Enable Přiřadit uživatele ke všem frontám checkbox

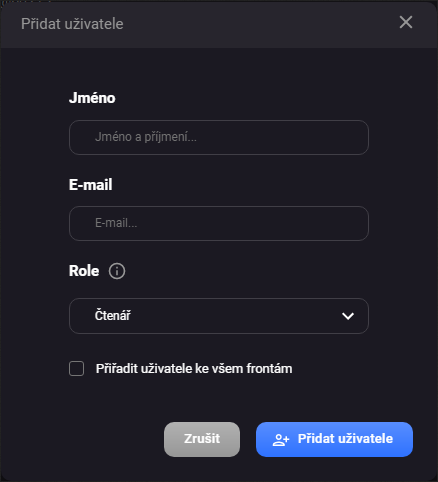click(76, 369)
